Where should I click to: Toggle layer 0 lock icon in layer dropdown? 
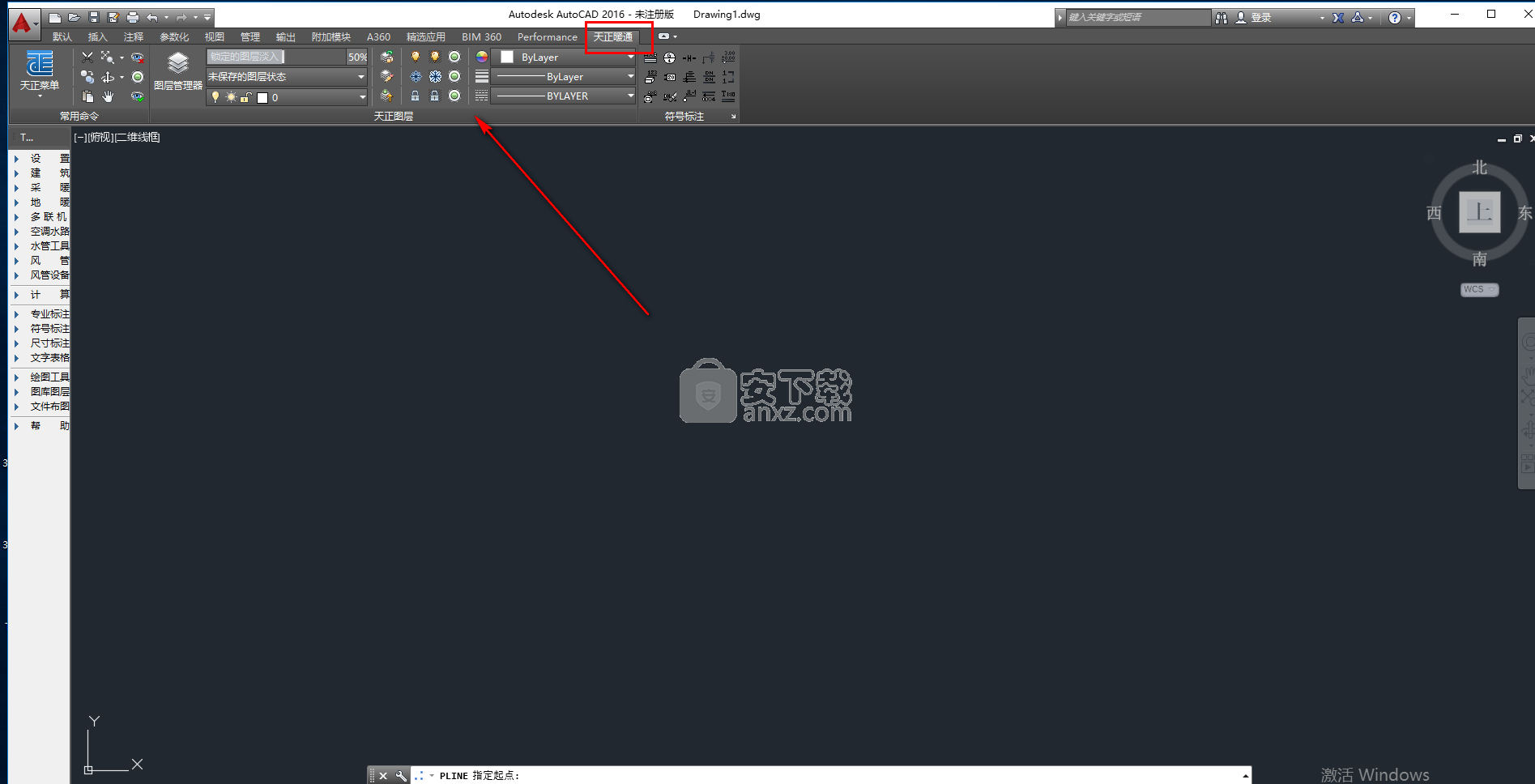[246, 97]
